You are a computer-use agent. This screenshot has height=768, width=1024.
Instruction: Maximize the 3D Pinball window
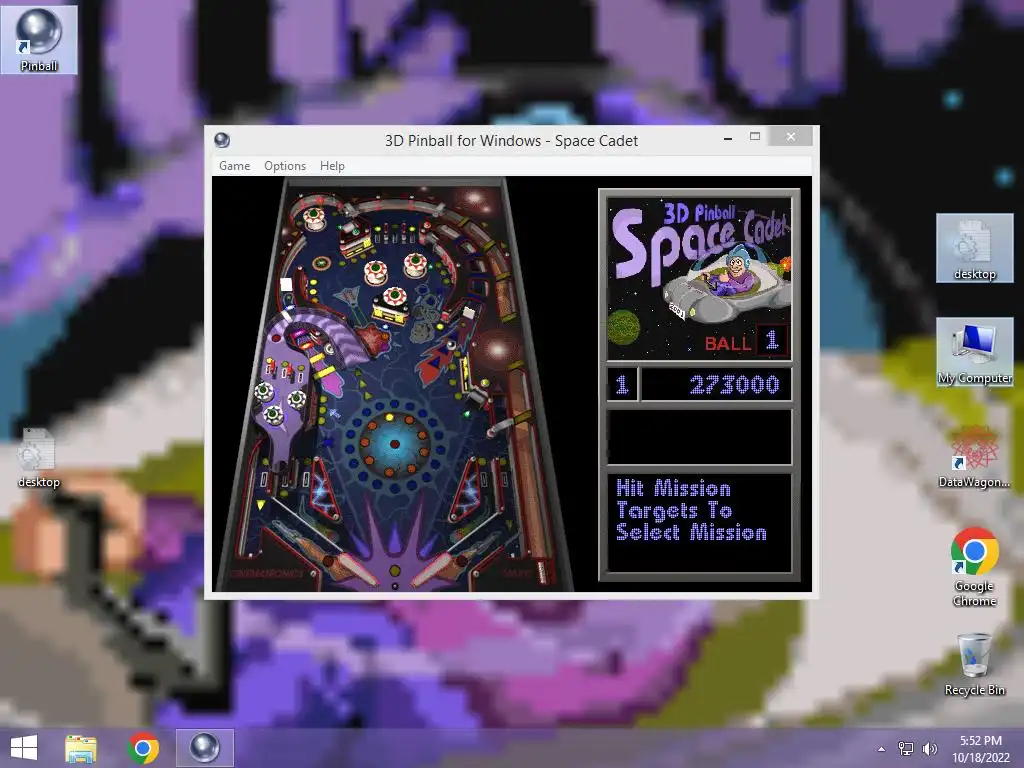(x=755, y=136)
